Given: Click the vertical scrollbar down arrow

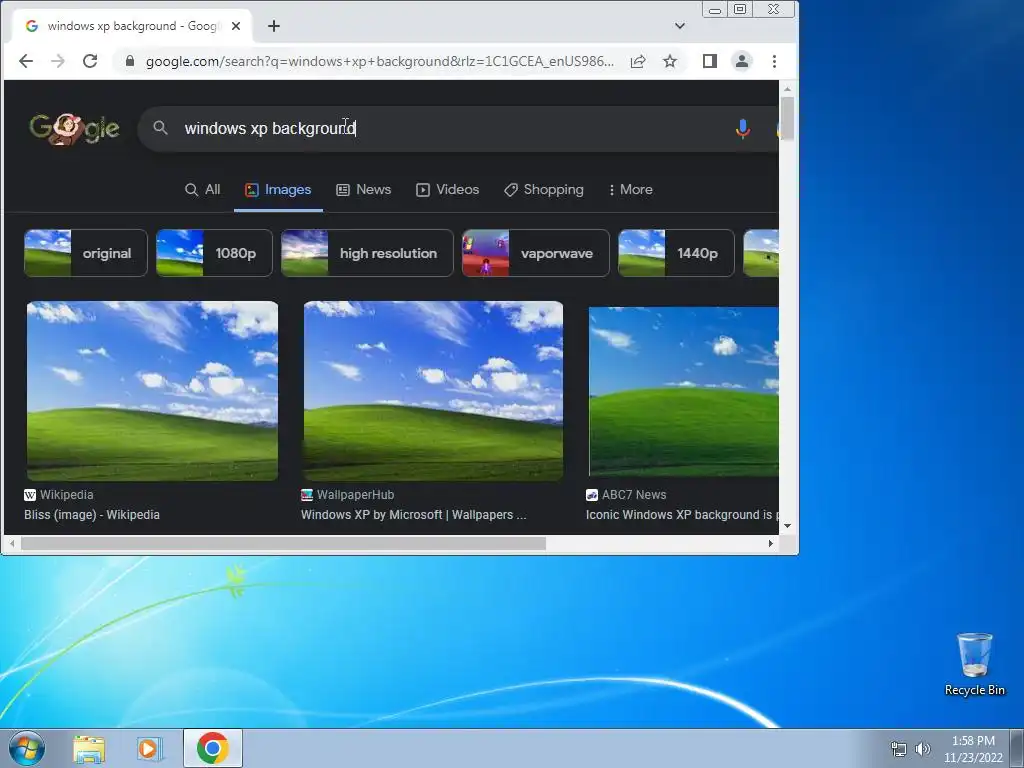Looking at the screenshot, I should [788, 526].
